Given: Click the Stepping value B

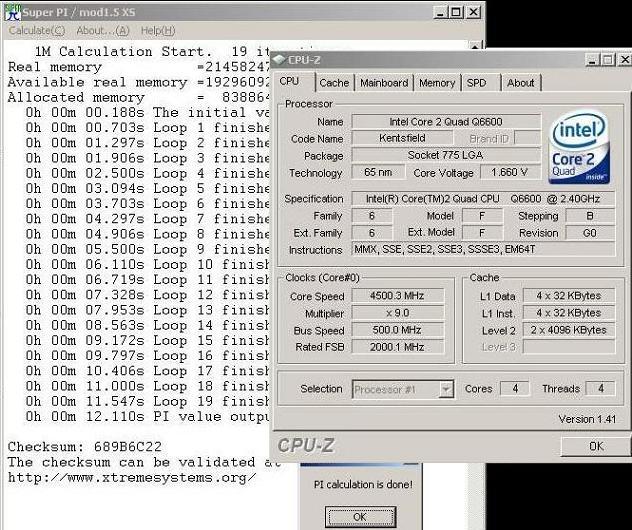Looking at the screenshot, I should tap(590, 216).
